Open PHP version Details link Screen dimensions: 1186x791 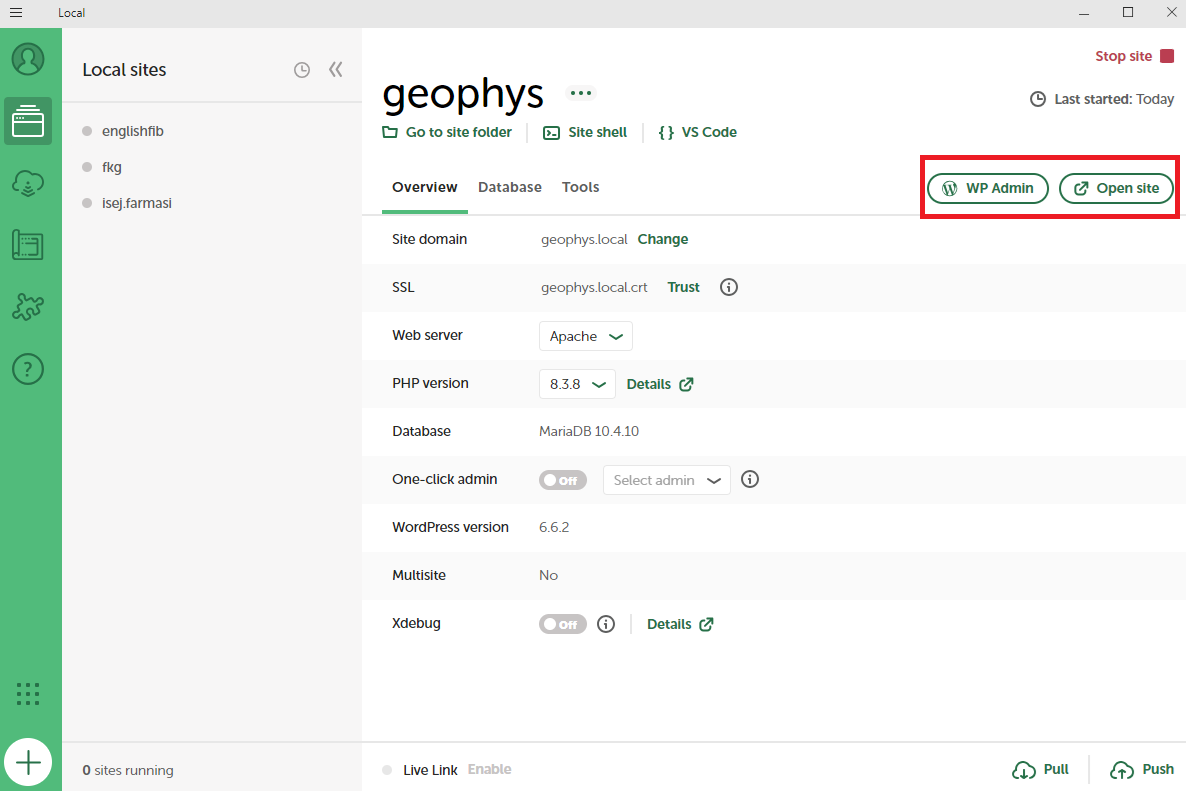coord(660,384)
